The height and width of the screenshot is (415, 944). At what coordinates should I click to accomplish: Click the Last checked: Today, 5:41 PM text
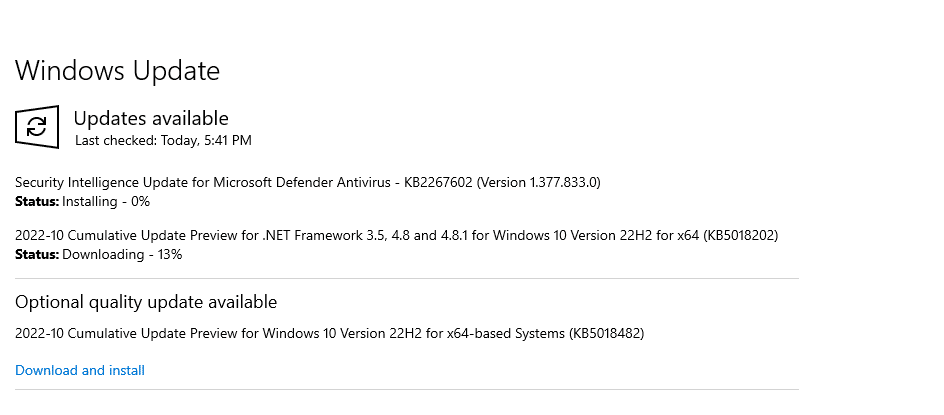pos(163,140)
